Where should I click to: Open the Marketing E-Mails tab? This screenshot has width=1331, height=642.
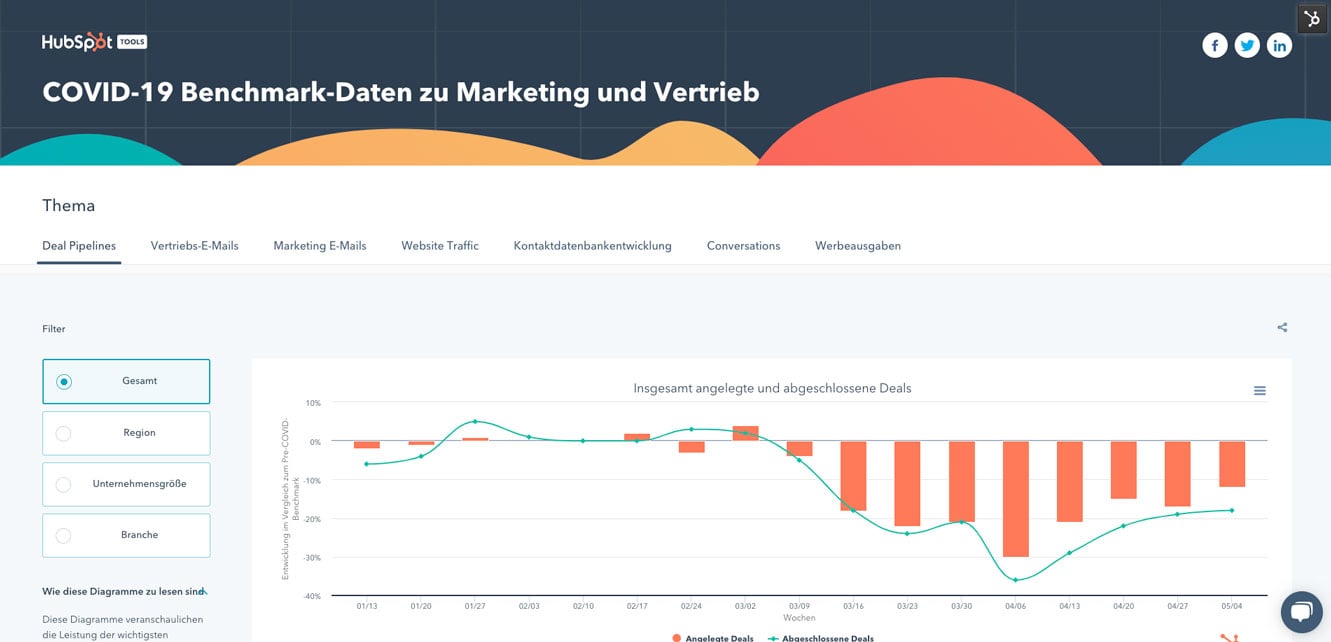(x=320, y=246)
